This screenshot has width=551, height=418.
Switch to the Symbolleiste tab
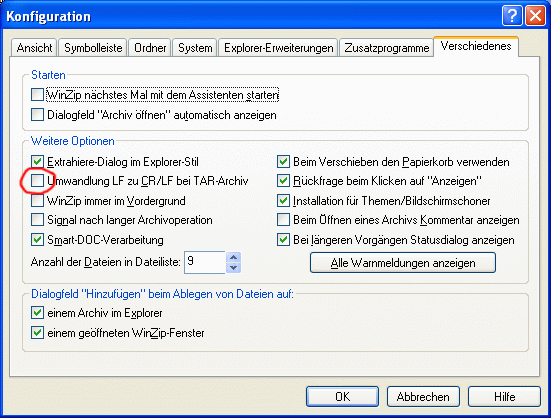[x=93, y=48]
